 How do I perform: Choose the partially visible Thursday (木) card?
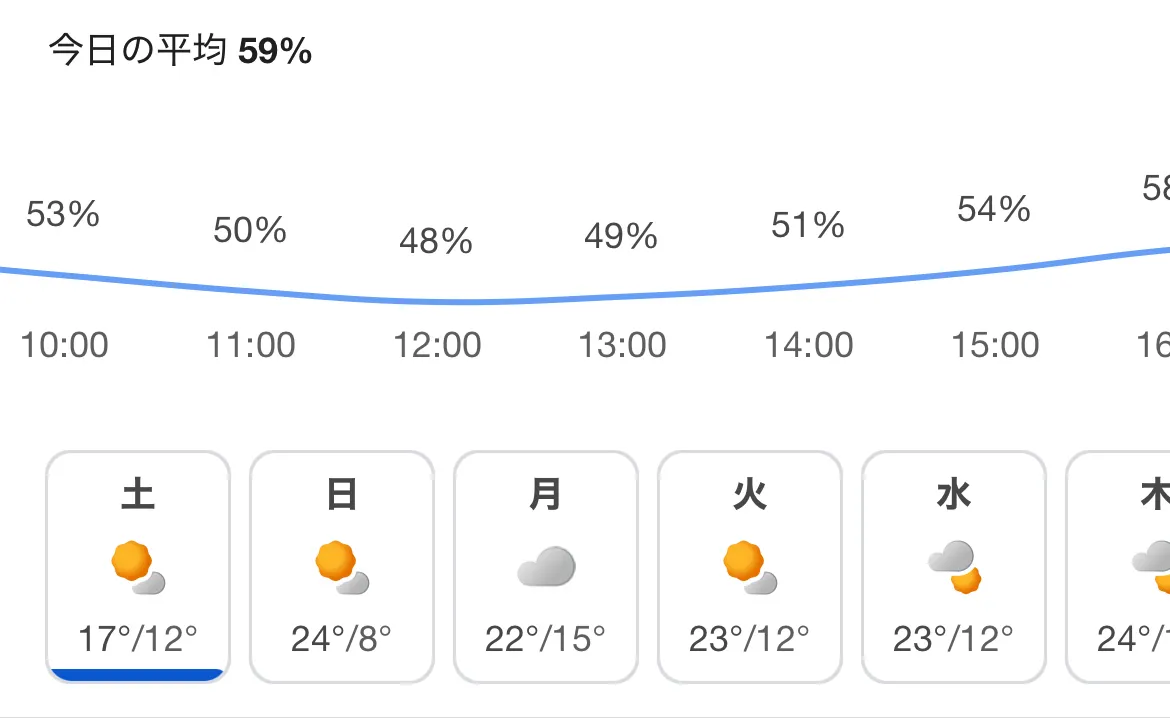1118,566
